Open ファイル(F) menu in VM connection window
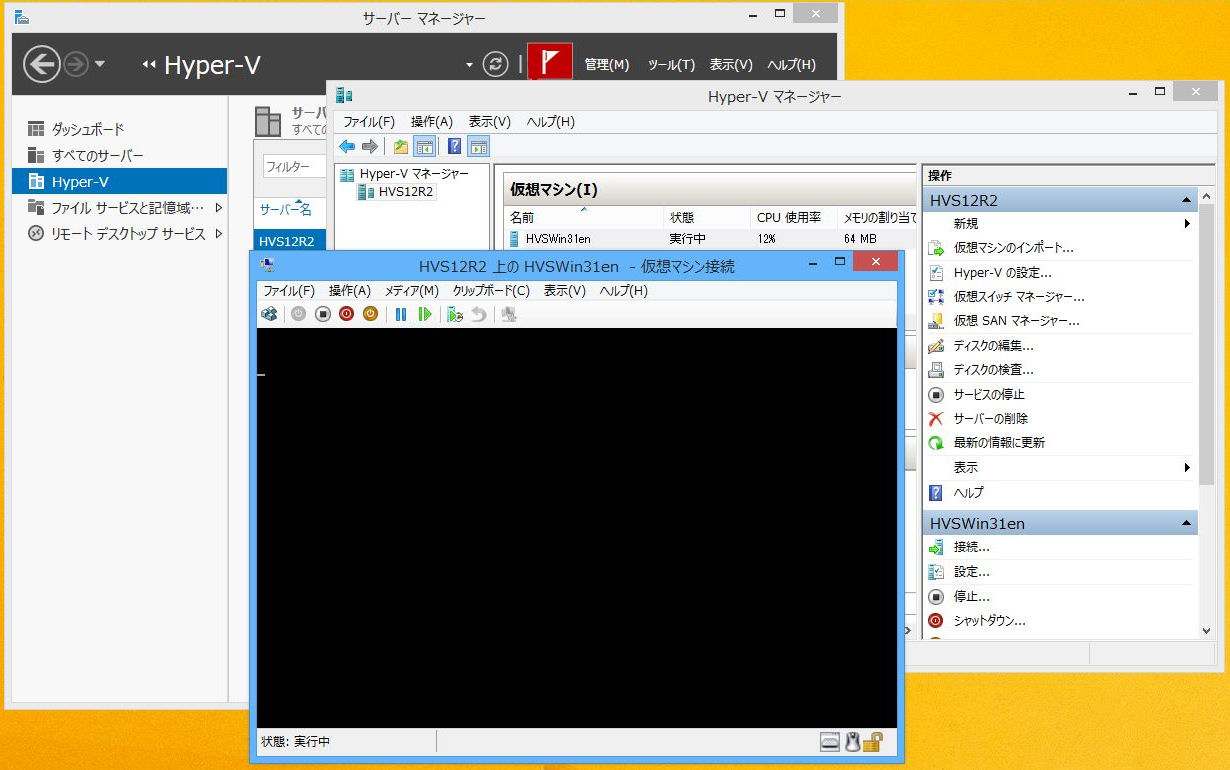The width and height of the screenshot is (1230, 770). click(289, 291)
